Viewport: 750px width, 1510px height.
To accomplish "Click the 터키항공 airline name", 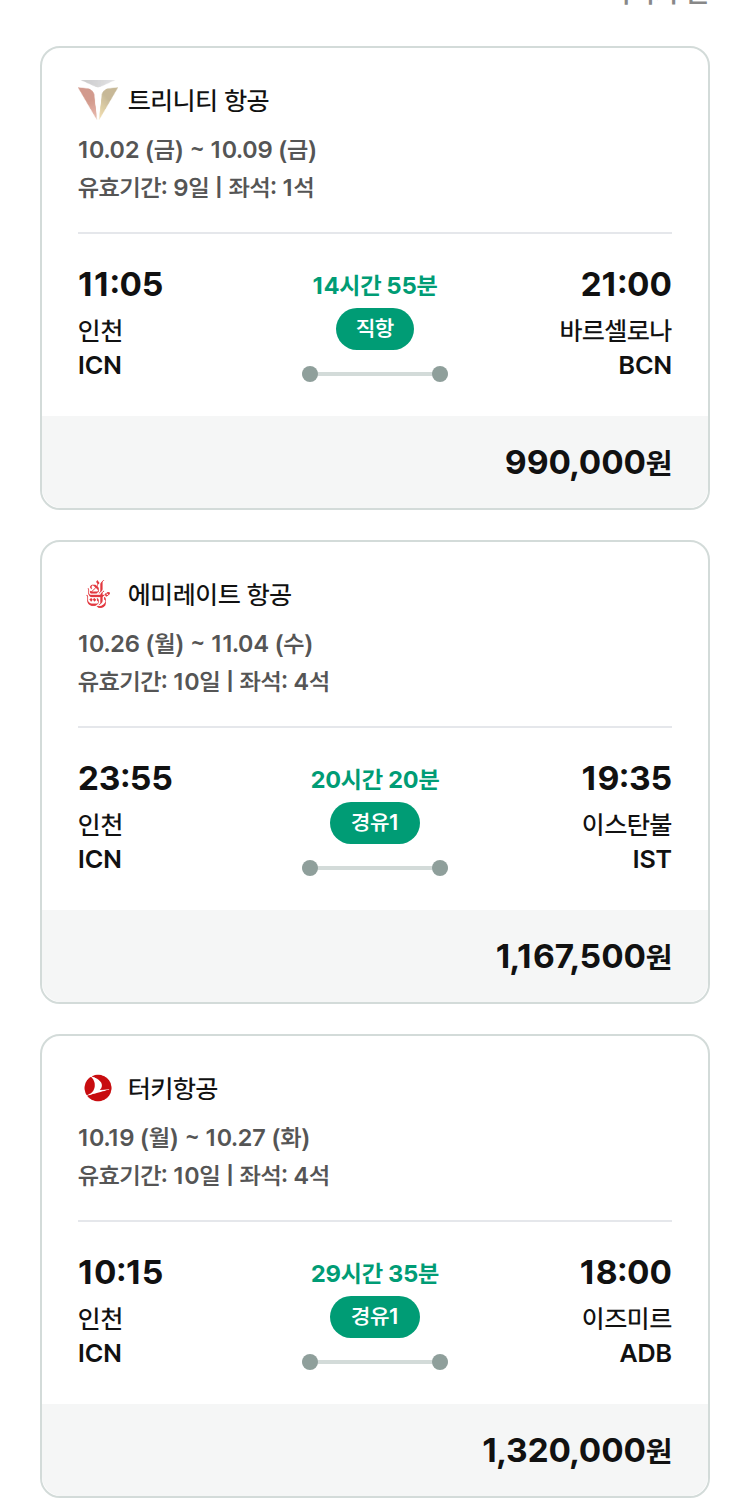I will 173,1089.
